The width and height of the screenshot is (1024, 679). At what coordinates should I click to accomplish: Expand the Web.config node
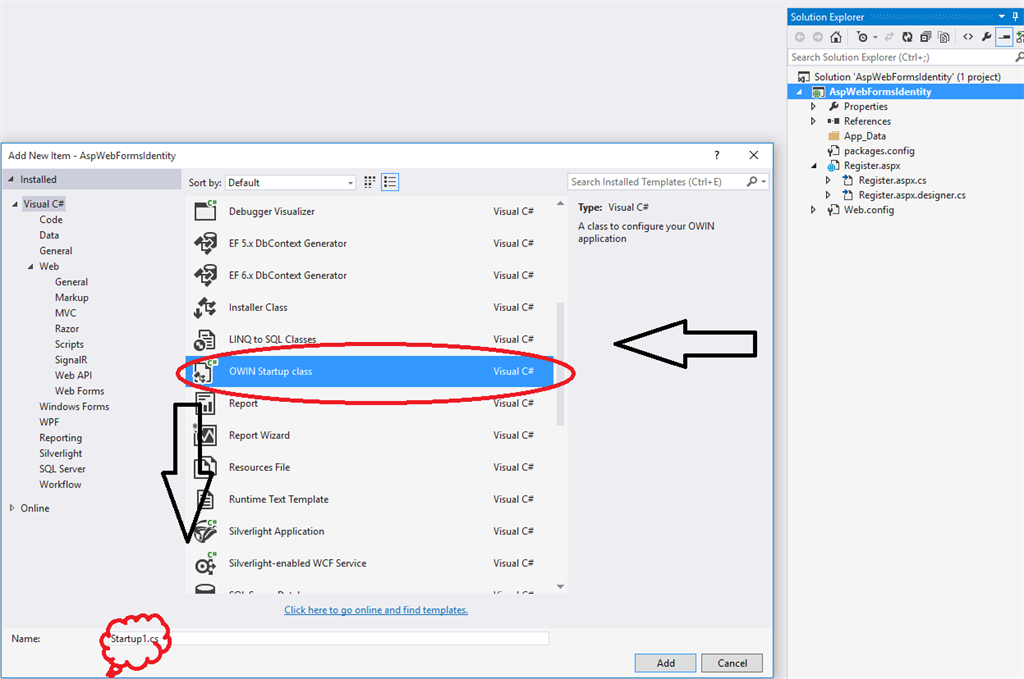tap(813, 210)
